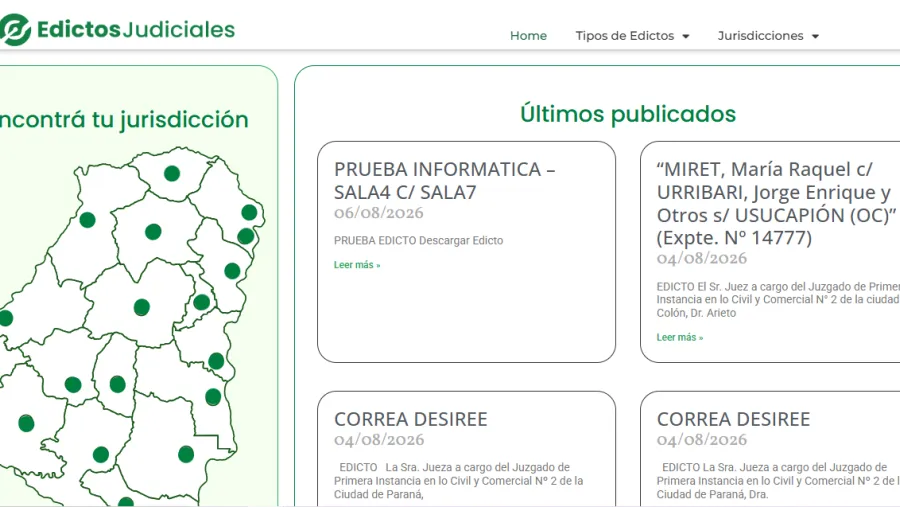Click Leer más under the MIRET edict

pyautogui.click(x=680, y=337)
